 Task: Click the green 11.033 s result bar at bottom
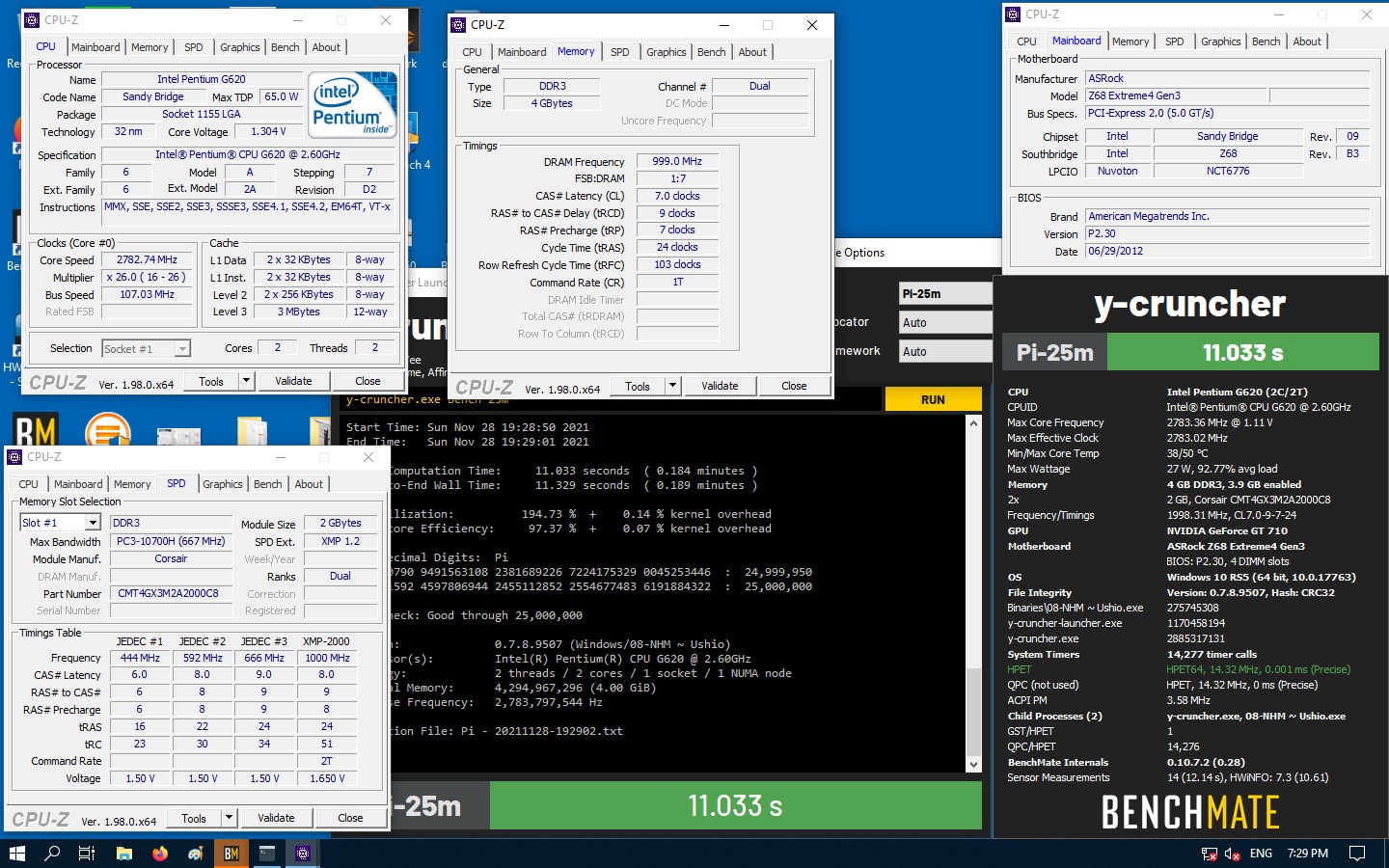click(x=735, y=805)
